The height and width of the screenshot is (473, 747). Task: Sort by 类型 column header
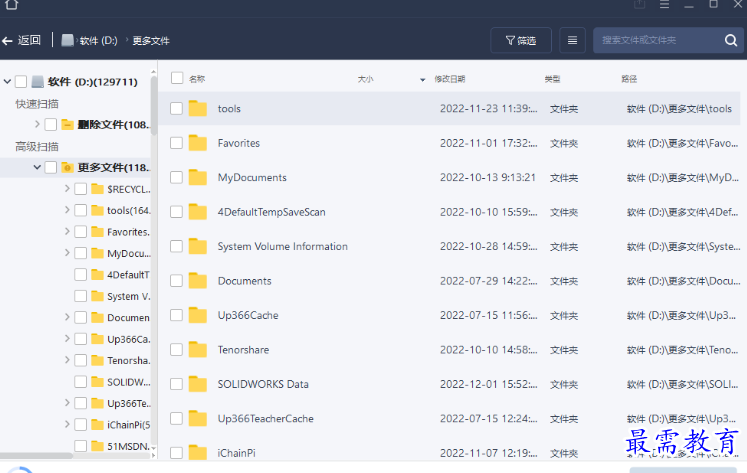pyautogui.click(x=552, y=79)
